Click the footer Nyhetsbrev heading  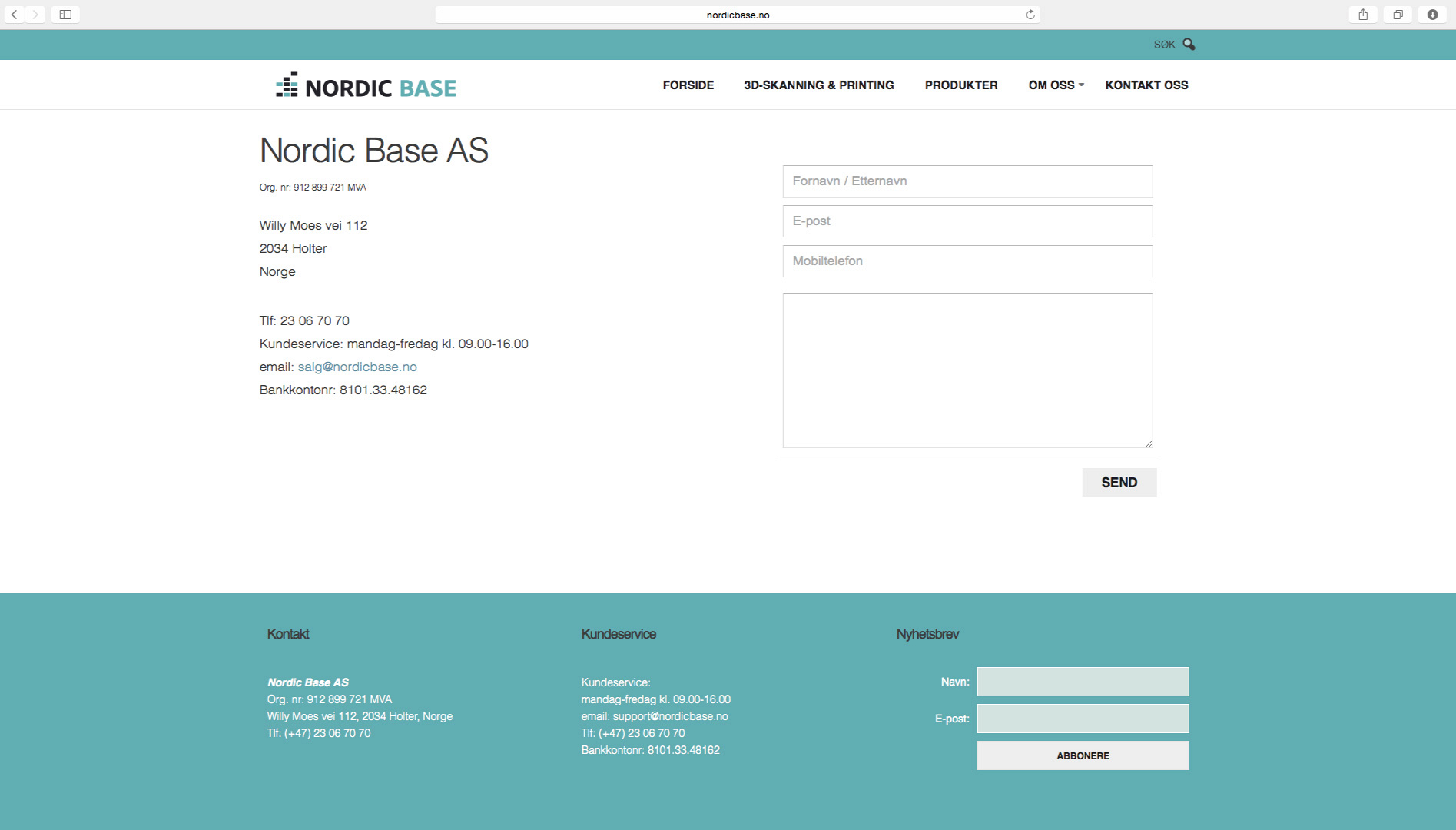click(927, 634)
